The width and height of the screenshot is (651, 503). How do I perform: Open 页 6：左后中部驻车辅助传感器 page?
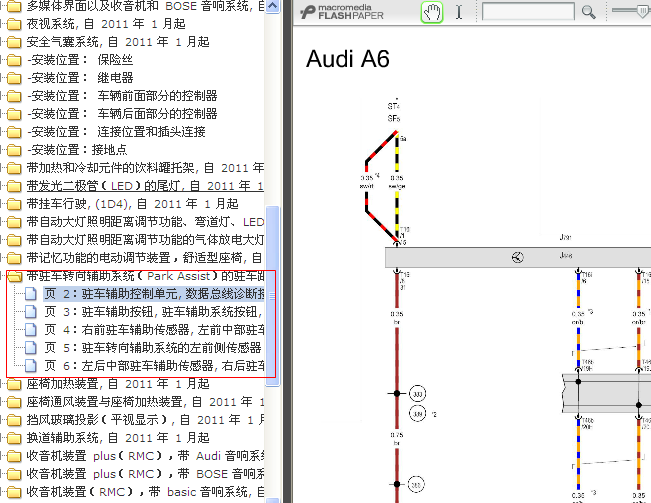(154, 366)
